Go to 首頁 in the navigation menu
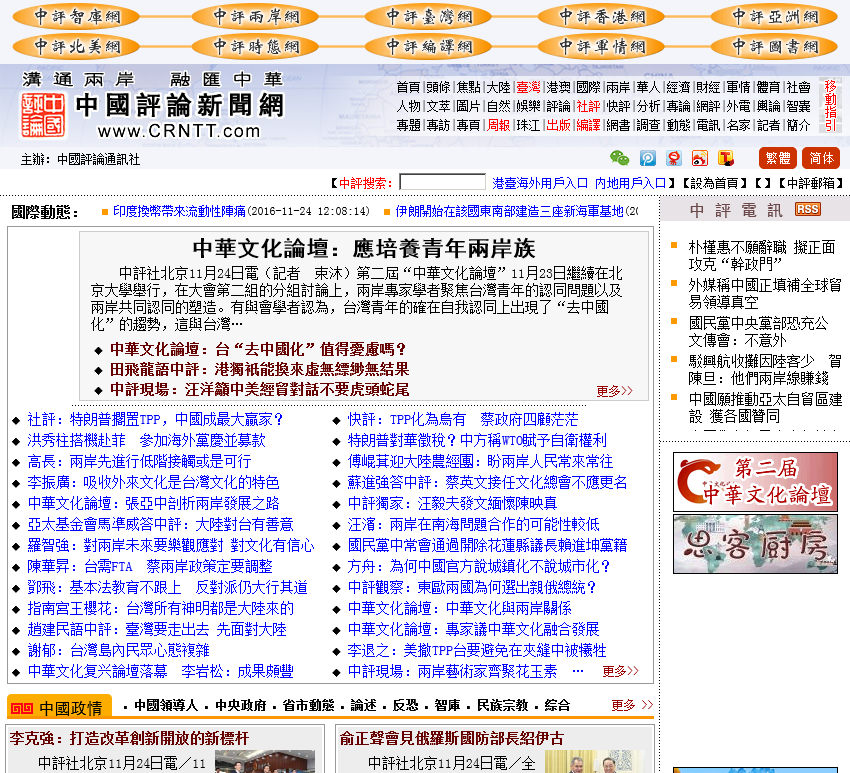This screenshot has width=850, height=773. pos(408,87)
